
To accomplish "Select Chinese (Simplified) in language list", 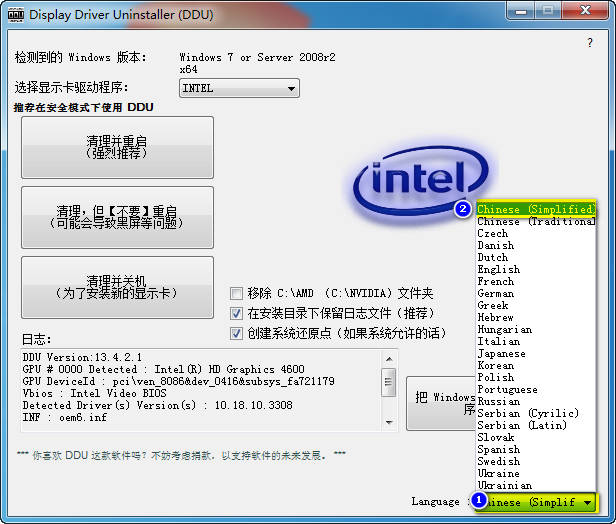I will coord(536,209).
